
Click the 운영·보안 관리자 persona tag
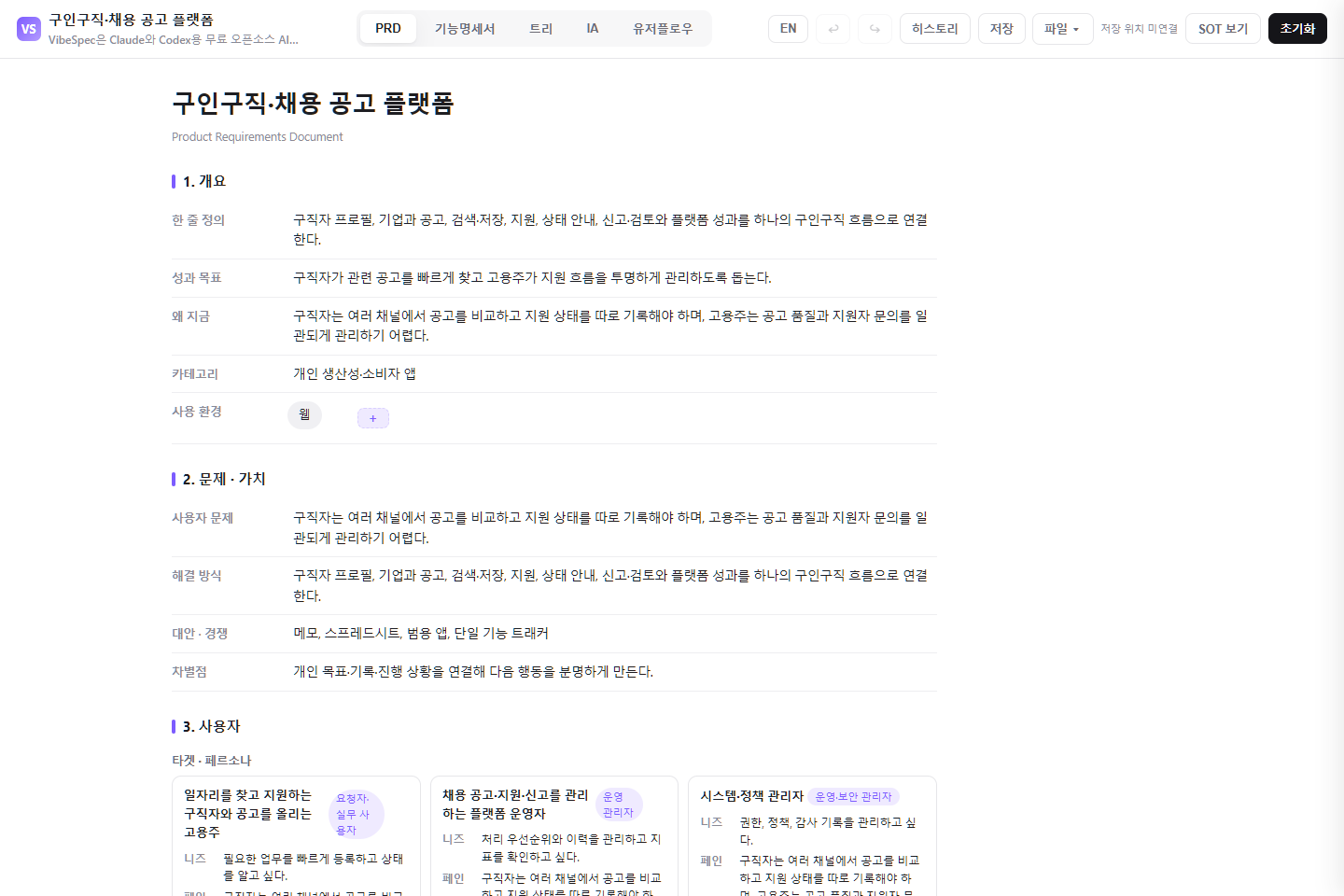(x=853, y=797)
